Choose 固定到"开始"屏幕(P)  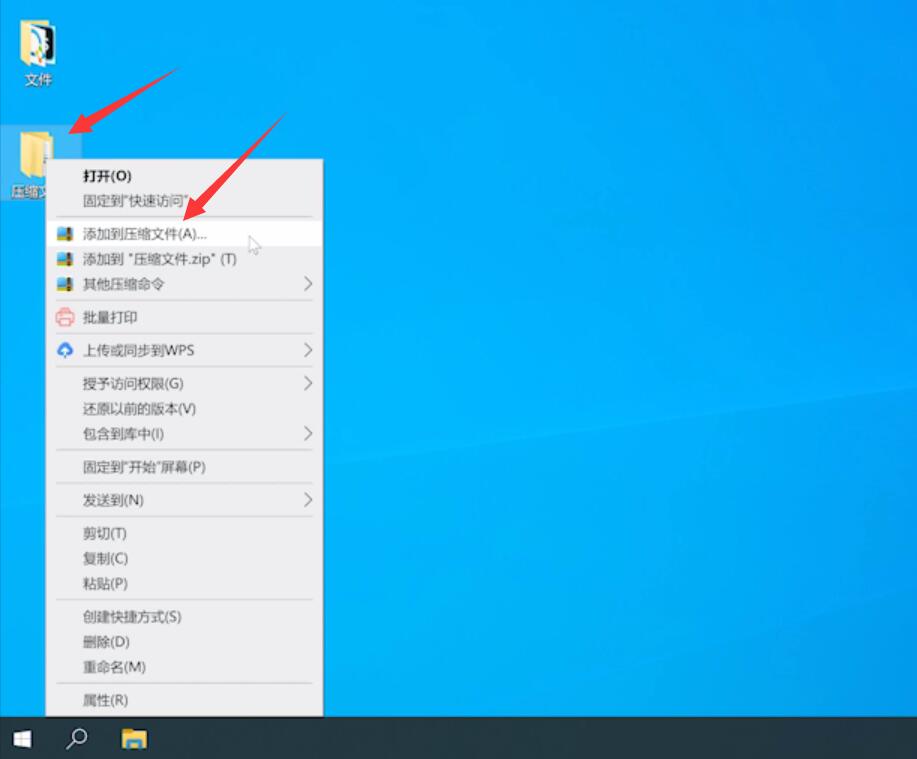coord(184,467)
